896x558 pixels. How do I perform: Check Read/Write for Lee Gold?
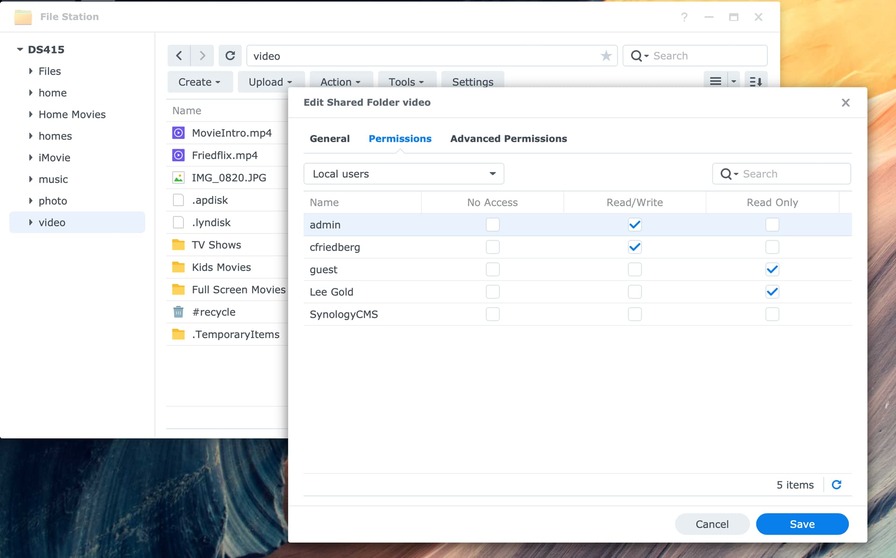click(634, 292)
